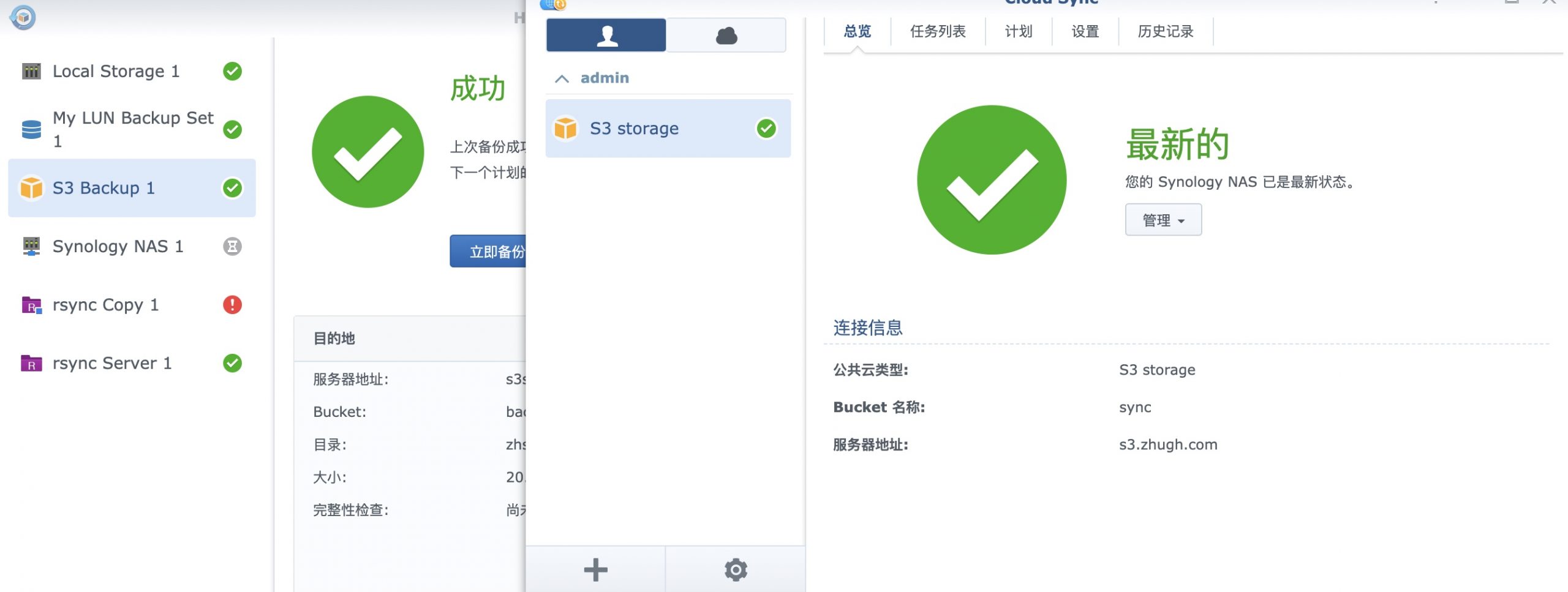This screenshot has height=592, width=1568.
Task: Click the 完整性检查: label
Action: point(350,510)
